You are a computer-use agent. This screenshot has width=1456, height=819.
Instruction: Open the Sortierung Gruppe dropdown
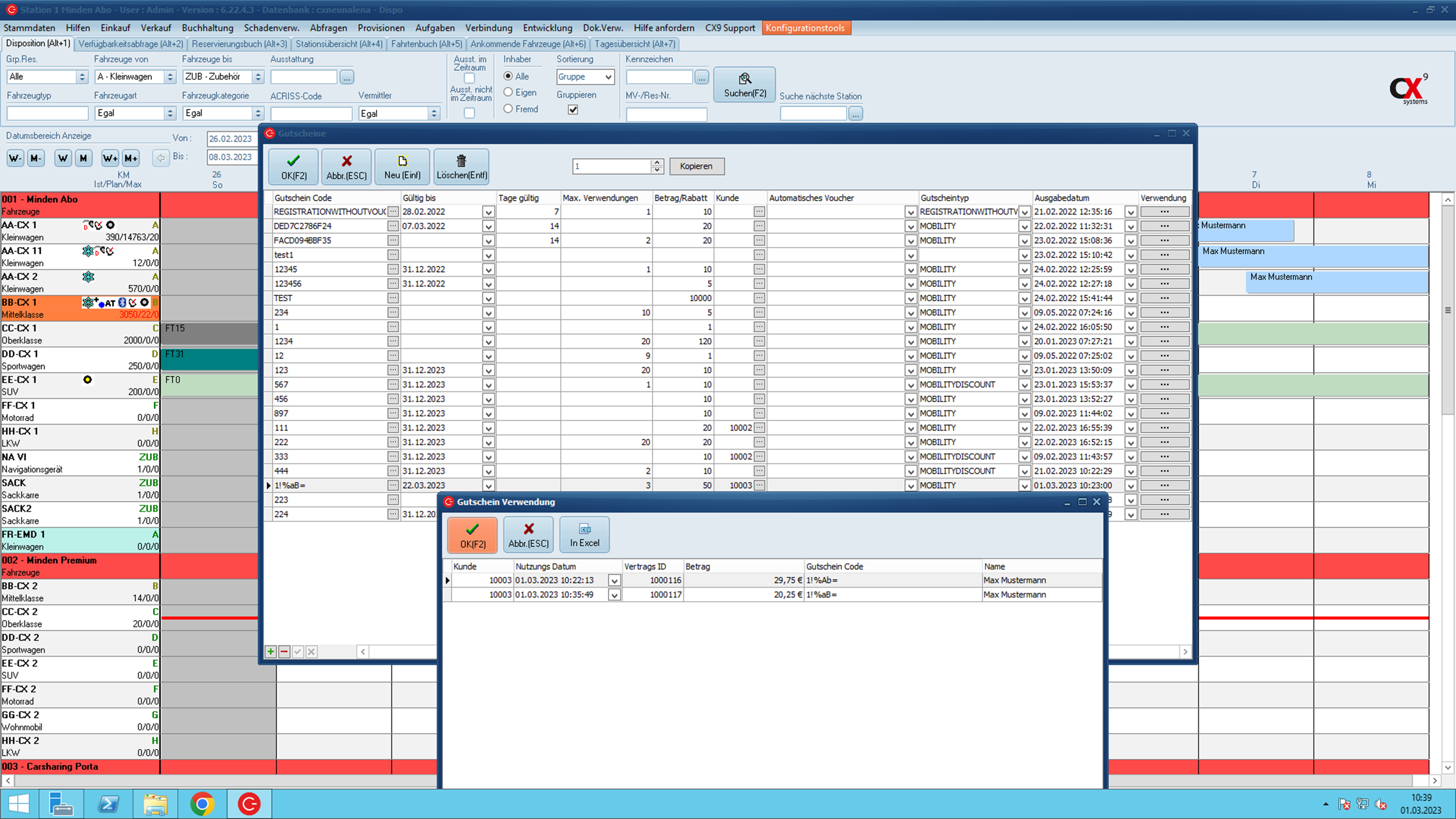pyautogui.click(x=608, y=77)
